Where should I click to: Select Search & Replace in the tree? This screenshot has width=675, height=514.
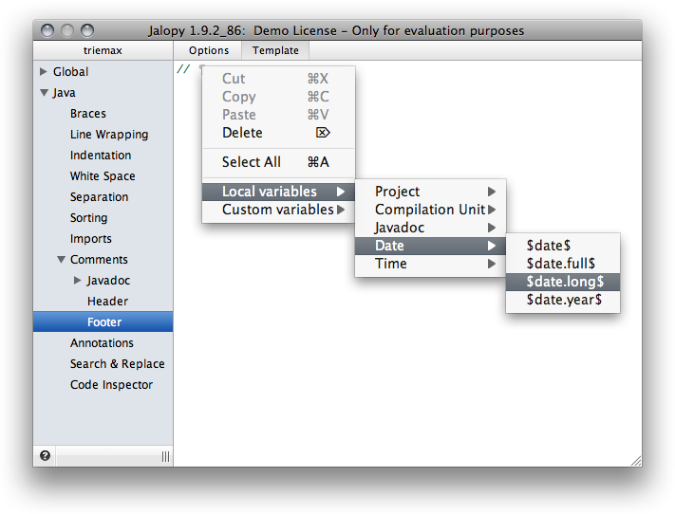point(117,364)
